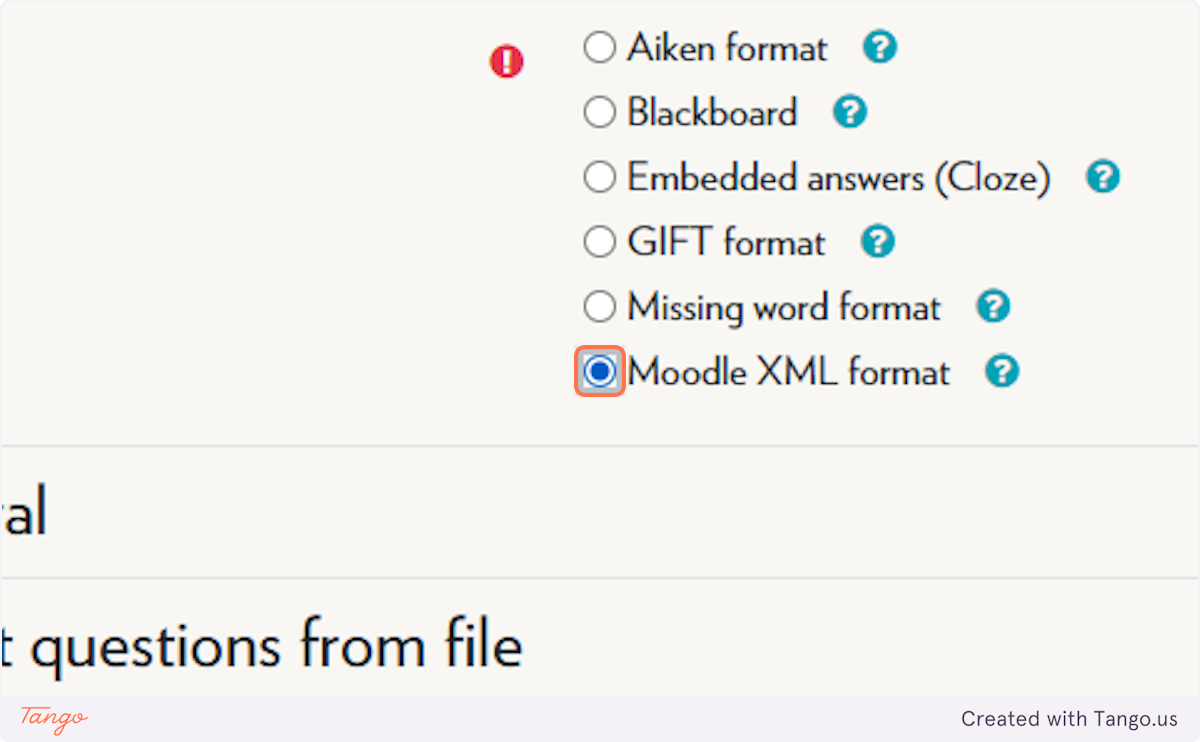Select the Blackboard radio button
The height and width of the screenshot is (742, 1200).
coord(599,112)
